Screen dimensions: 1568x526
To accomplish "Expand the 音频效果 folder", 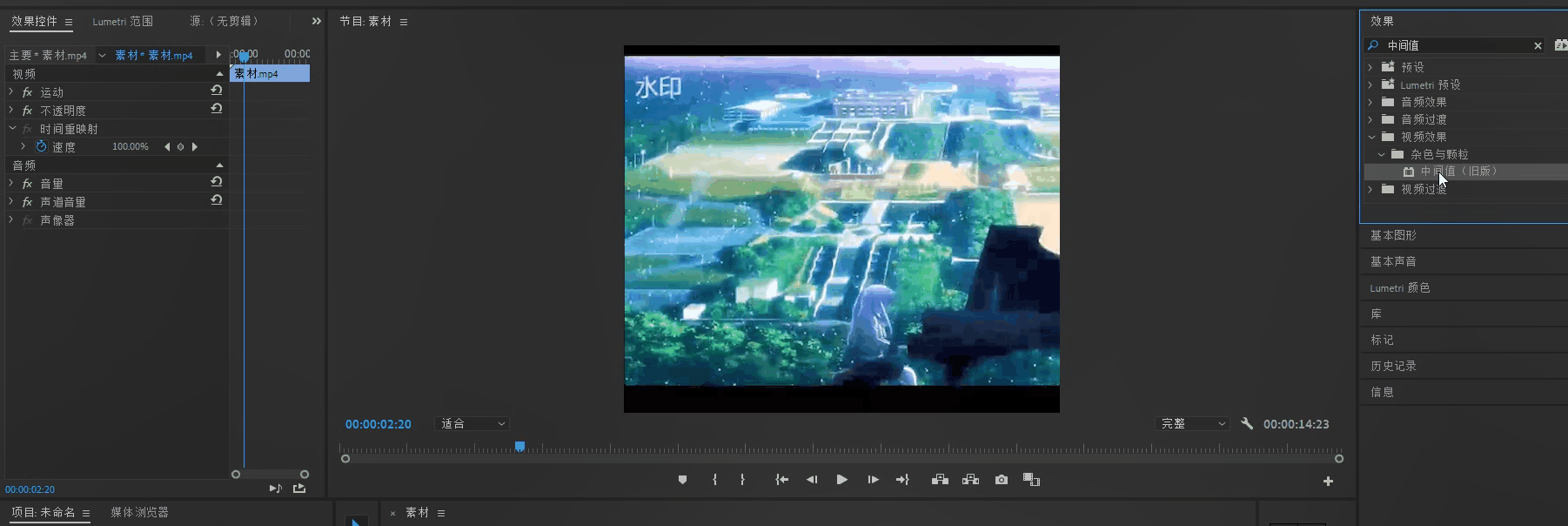I will pyautogui.click(x=1370, y=102).
